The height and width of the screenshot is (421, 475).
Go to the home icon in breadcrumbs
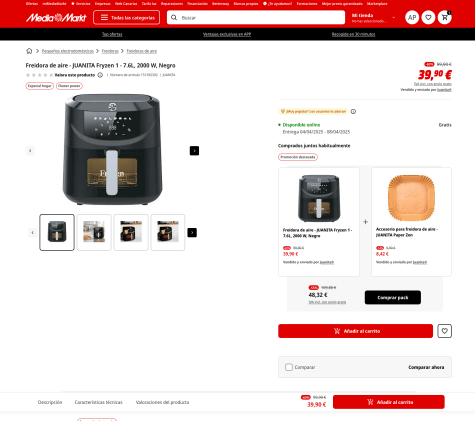point(29,51)
